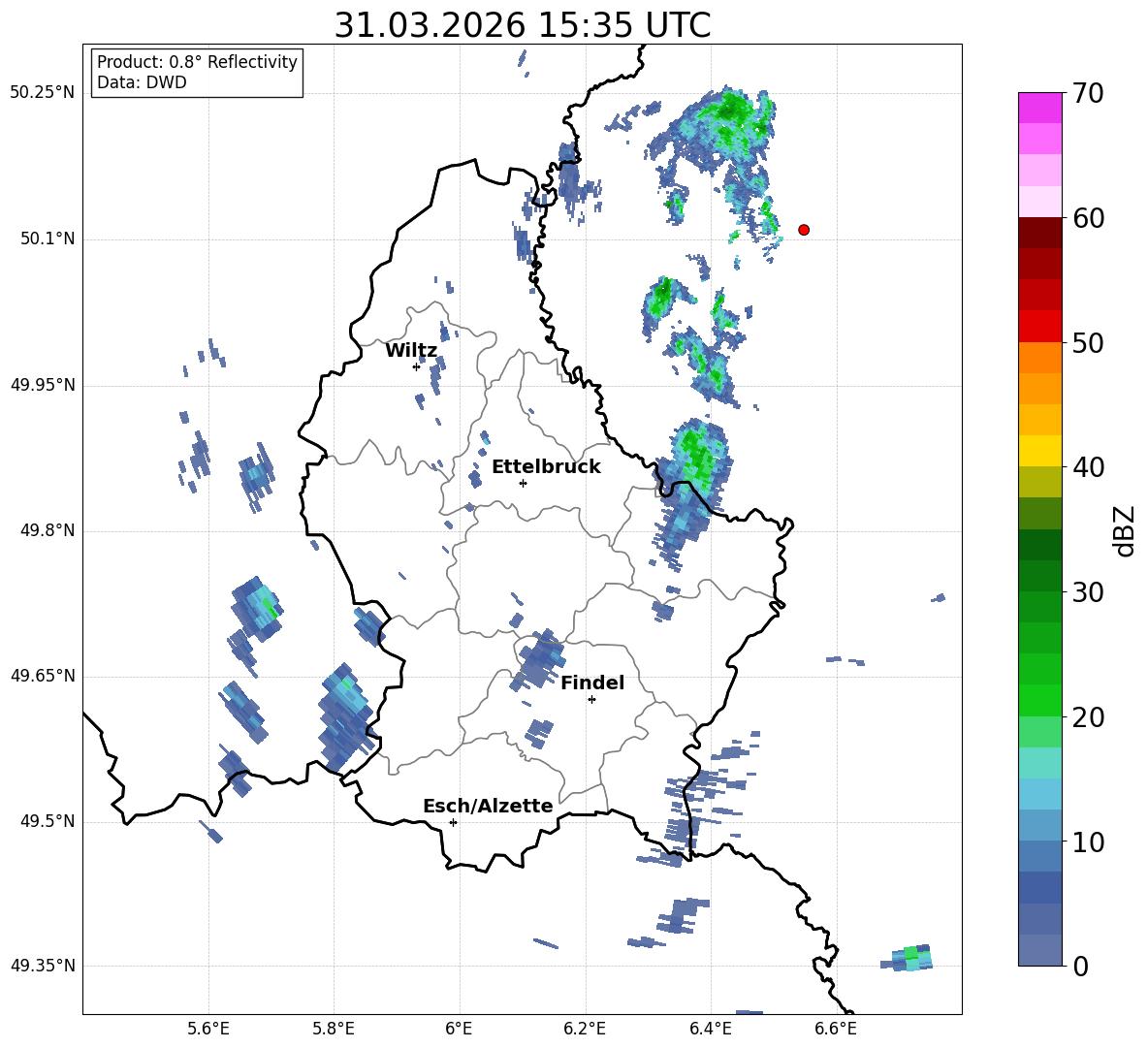
Task: Click the 49.95°N latitude label
Action: coord(42,385)
